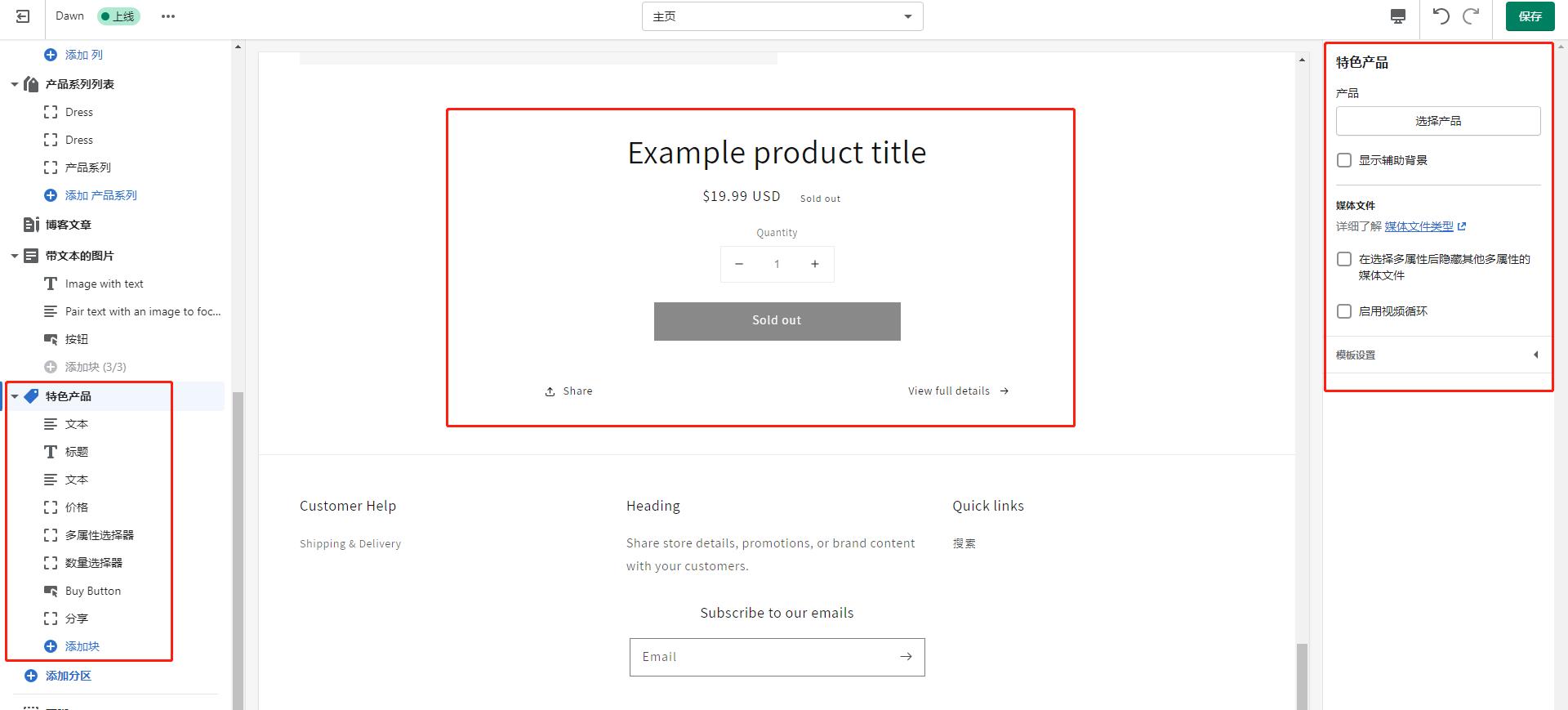This screenshot has width=1568, height=710.
Task: Click the Share icon in product preview
Action: (x=550, y=391)
